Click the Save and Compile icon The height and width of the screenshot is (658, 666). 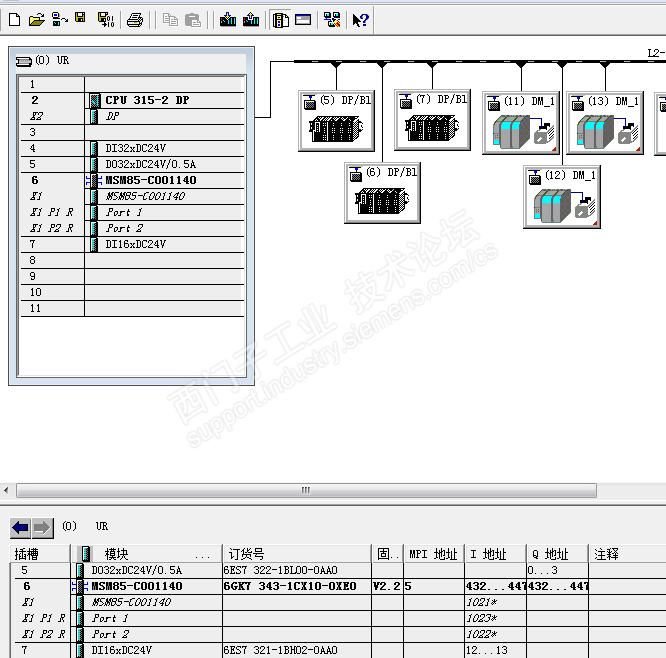click(106, 20)
